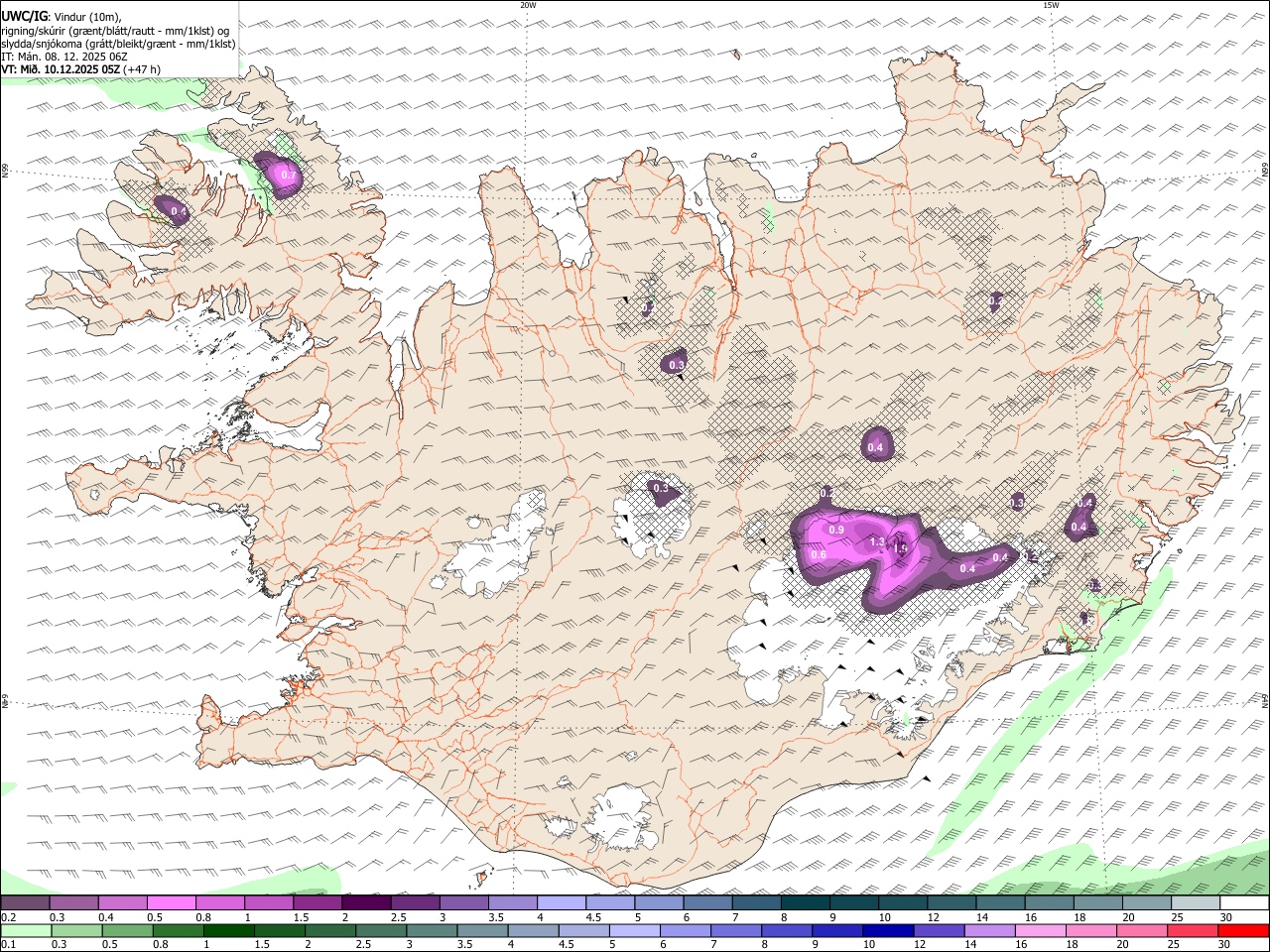The height and width of the screenshot is (952, 1270).
Task: Click the '0.1' label in the lower legend row
Action: (8, 945)
